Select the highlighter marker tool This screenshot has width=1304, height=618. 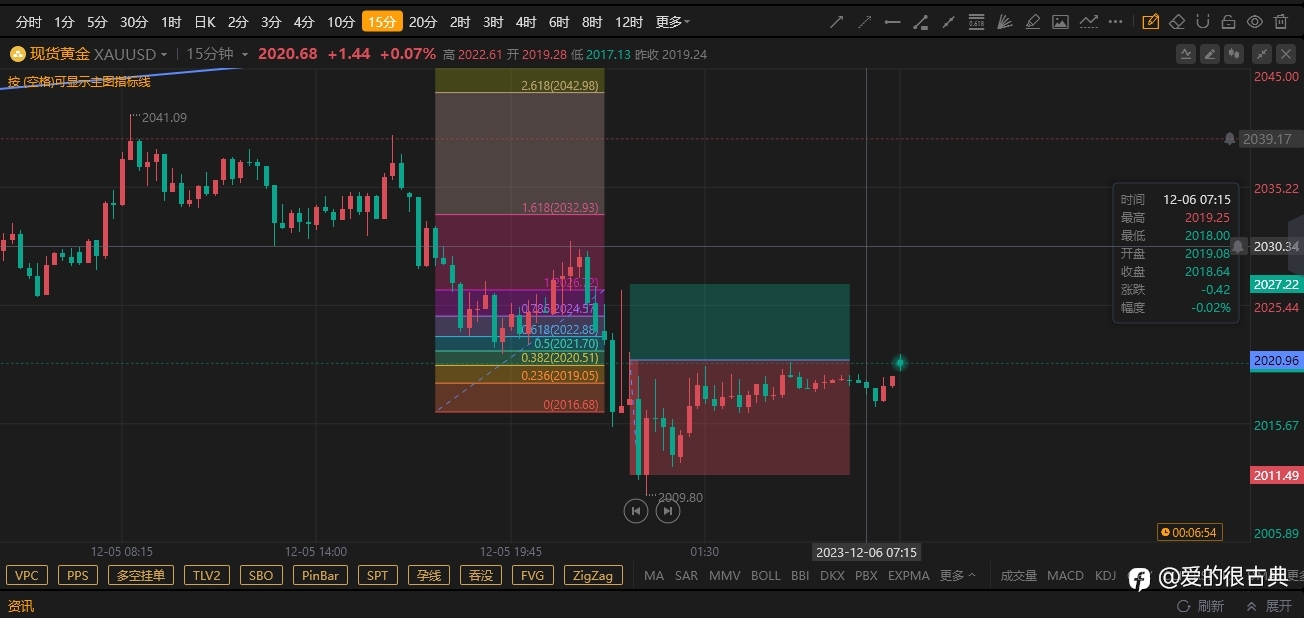(1033, 22)
